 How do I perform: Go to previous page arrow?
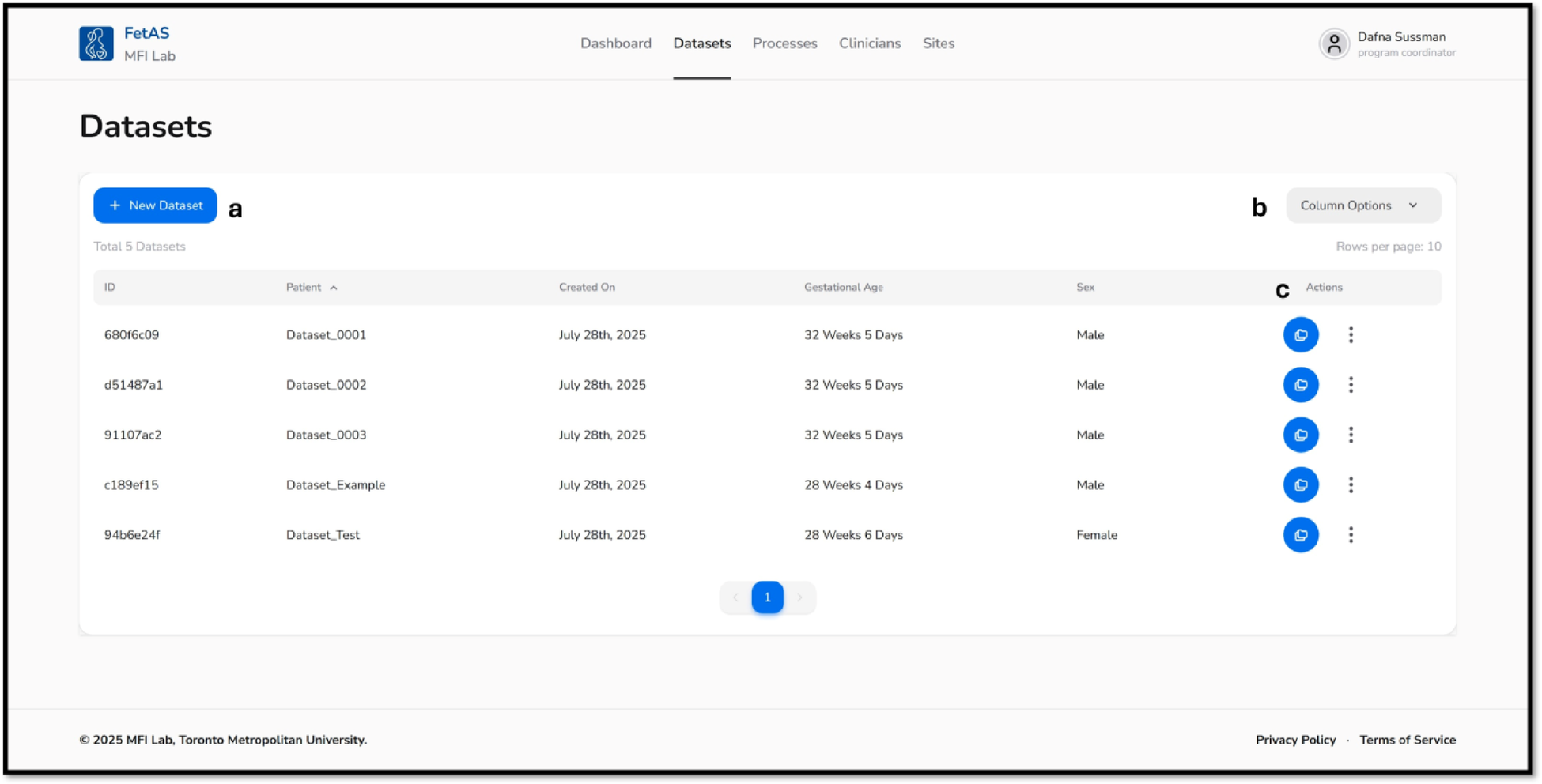[735, 597]
